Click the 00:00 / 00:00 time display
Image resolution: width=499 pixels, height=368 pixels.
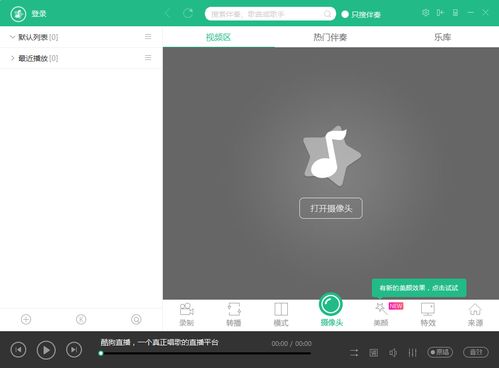[292, 344]
